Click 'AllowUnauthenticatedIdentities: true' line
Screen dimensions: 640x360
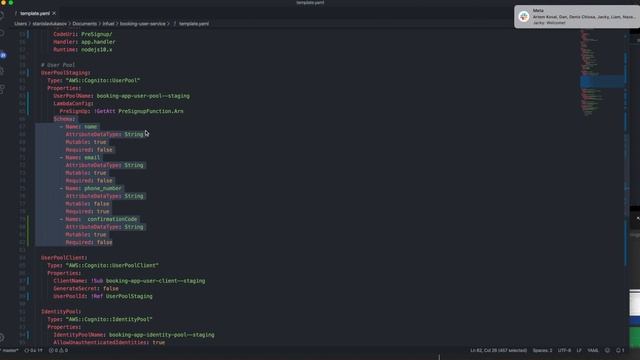click(x=109, y=342)
